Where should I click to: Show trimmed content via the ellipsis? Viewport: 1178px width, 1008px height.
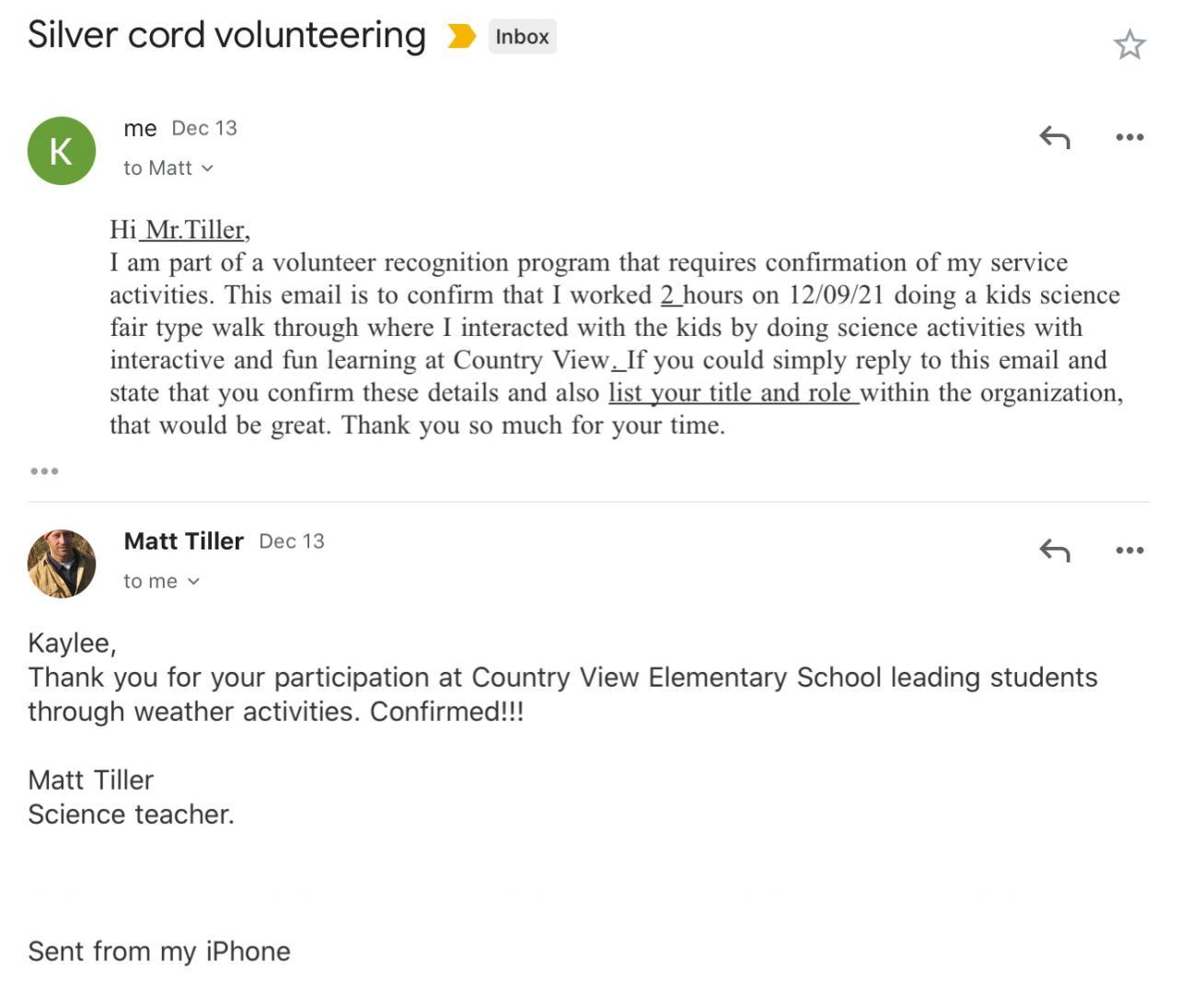click(x=44, y=471)
